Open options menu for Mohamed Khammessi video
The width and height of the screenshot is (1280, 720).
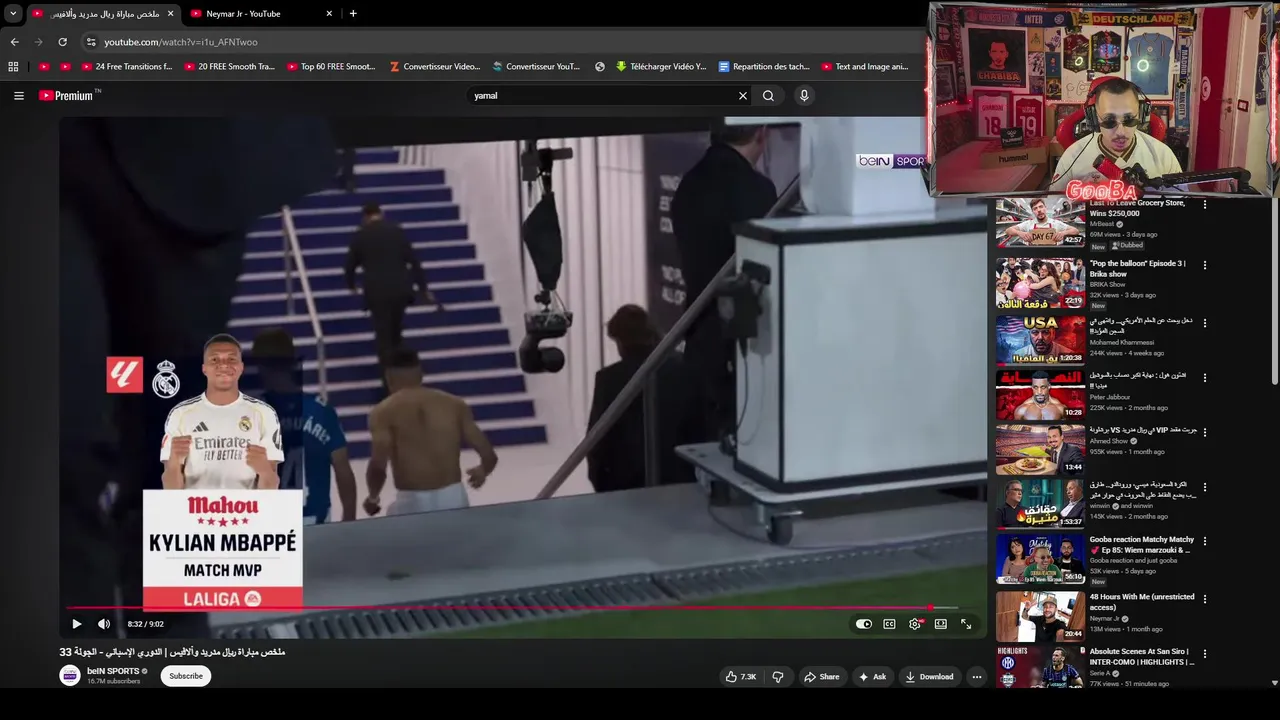point(1204,323)
